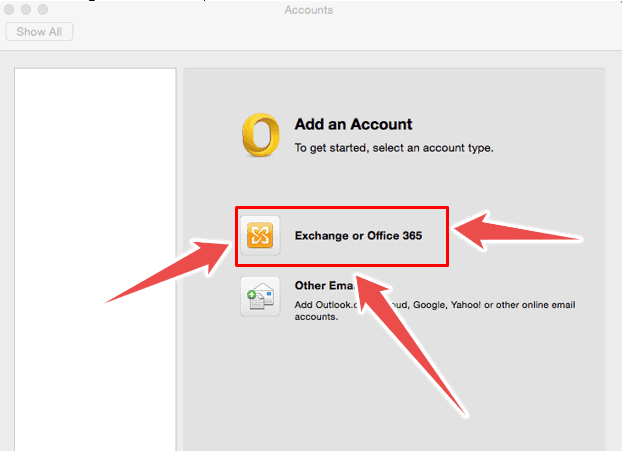Screen dimensions: 623x451
Task: Click empty gray area below Other Email
Action: [x=400, y=390]
